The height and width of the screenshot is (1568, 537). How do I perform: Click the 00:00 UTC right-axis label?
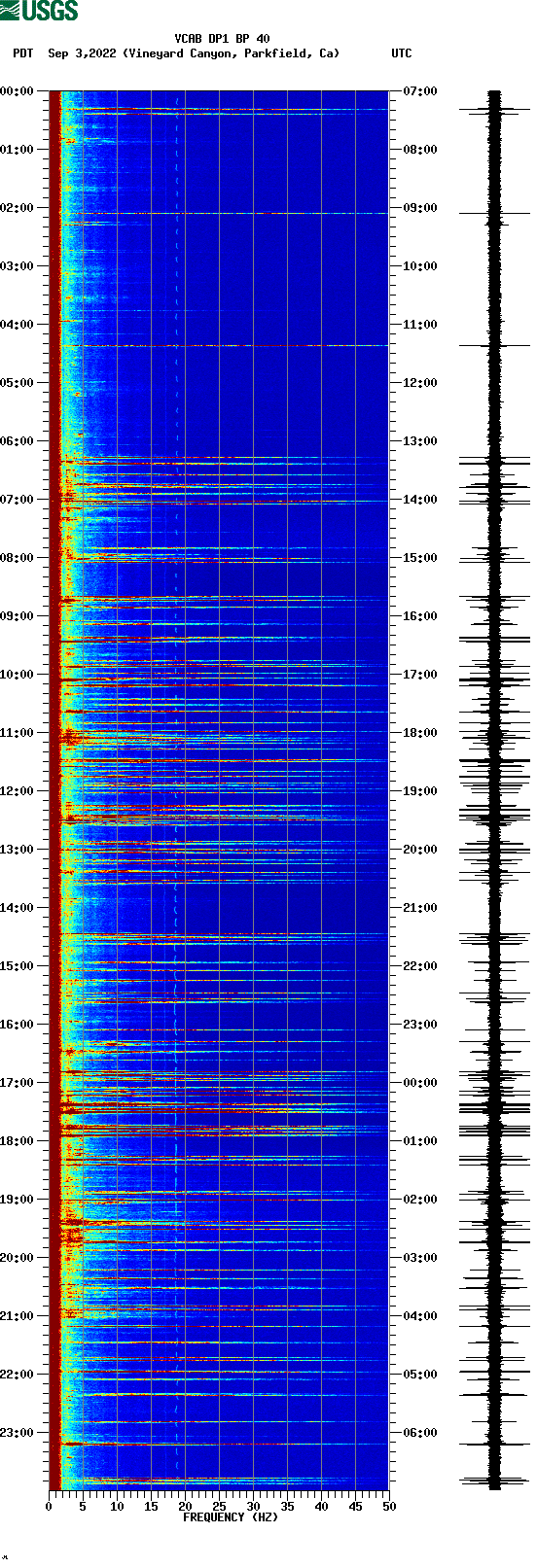(420, 1083)
